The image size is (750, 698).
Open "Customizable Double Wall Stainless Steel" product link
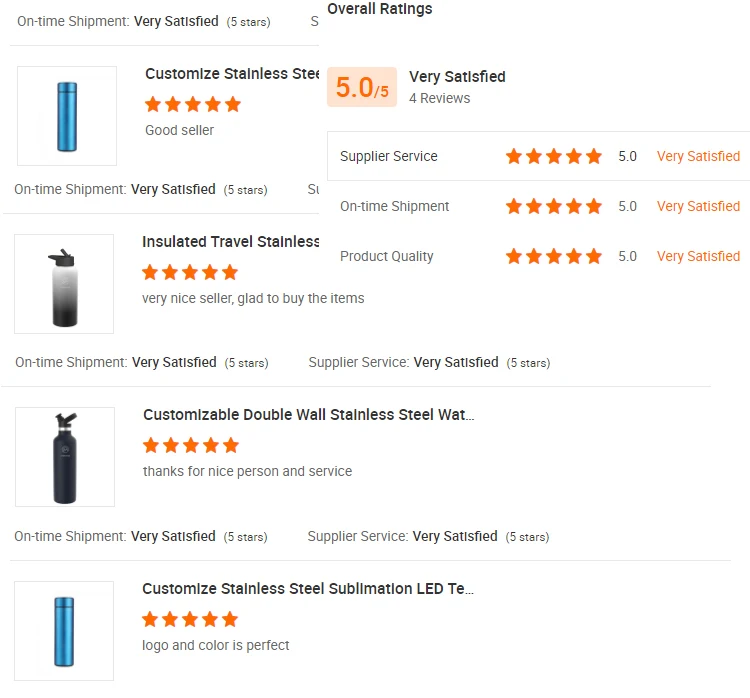coord(308,415)
